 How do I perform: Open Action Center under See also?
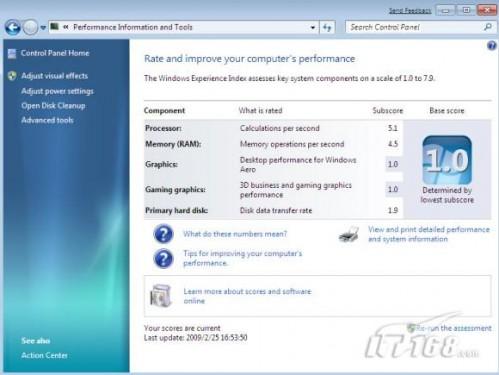(44, 355)
